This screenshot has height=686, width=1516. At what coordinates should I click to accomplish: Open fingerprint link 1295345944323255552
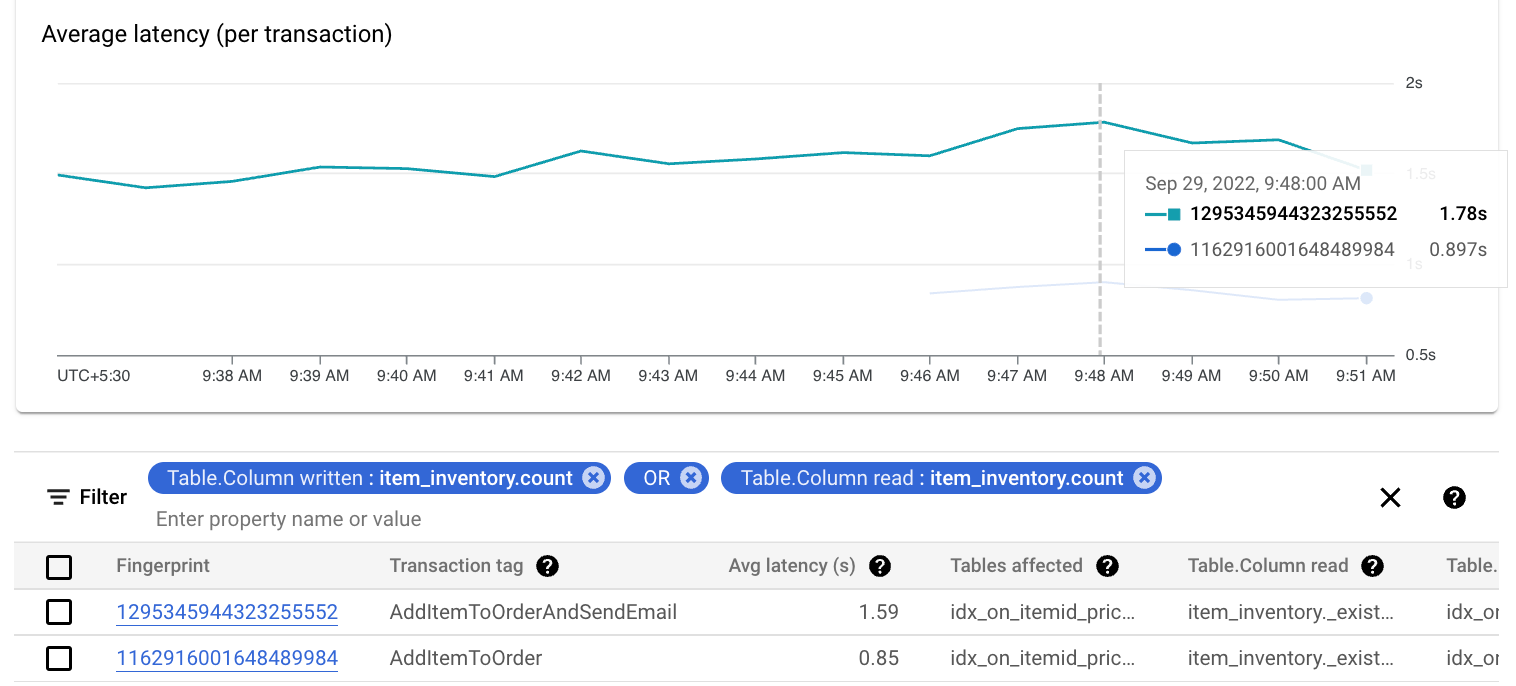coord(227,612)
